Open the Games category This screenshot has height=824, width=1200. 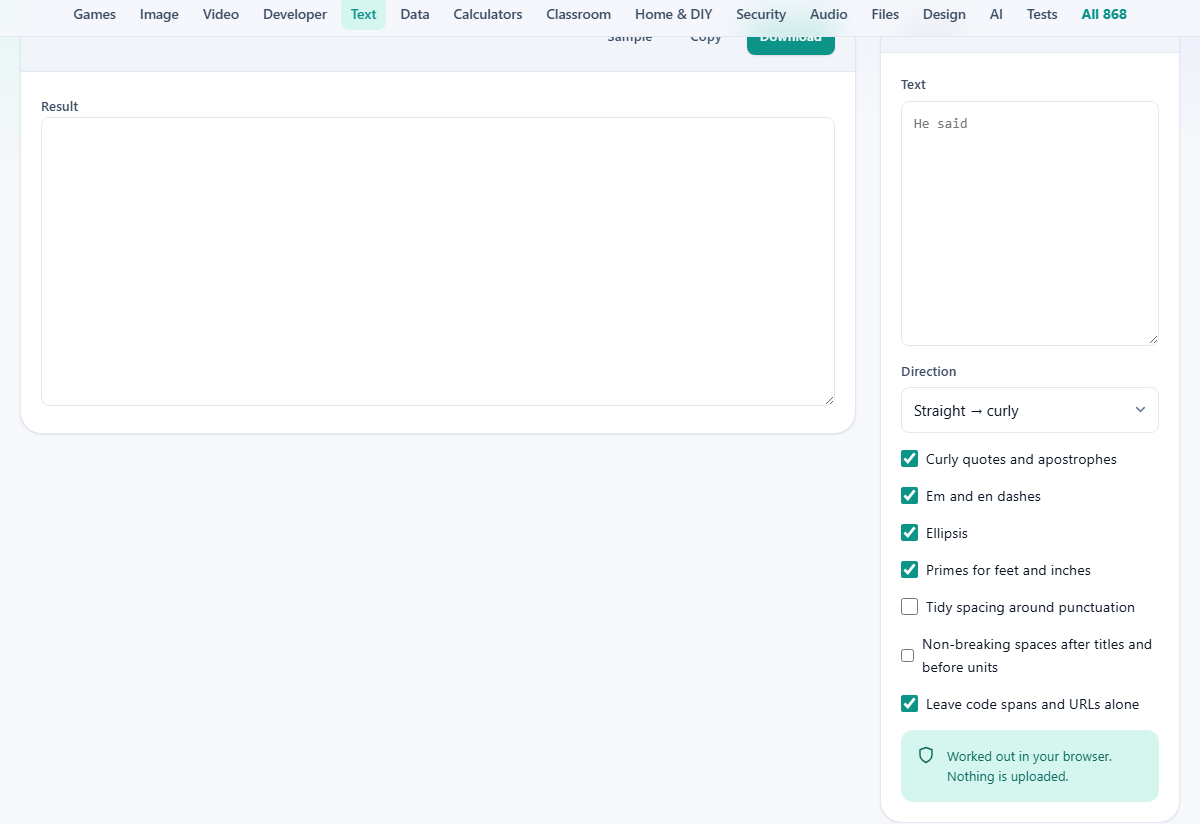(x=95, y=14)
